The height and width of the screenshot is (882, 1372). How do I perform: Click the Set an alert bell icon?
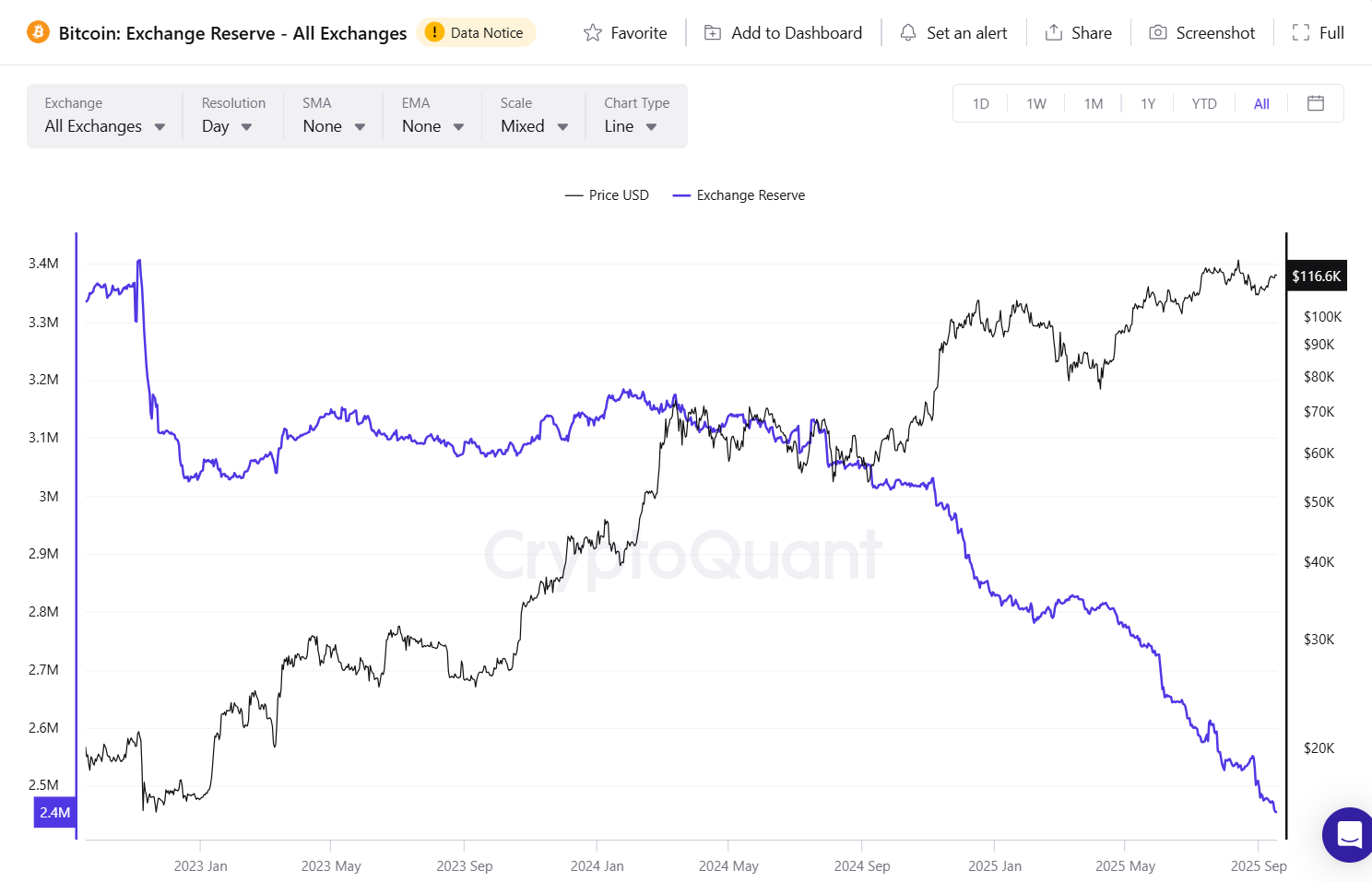pyautogui.click(x=908, y=33)
